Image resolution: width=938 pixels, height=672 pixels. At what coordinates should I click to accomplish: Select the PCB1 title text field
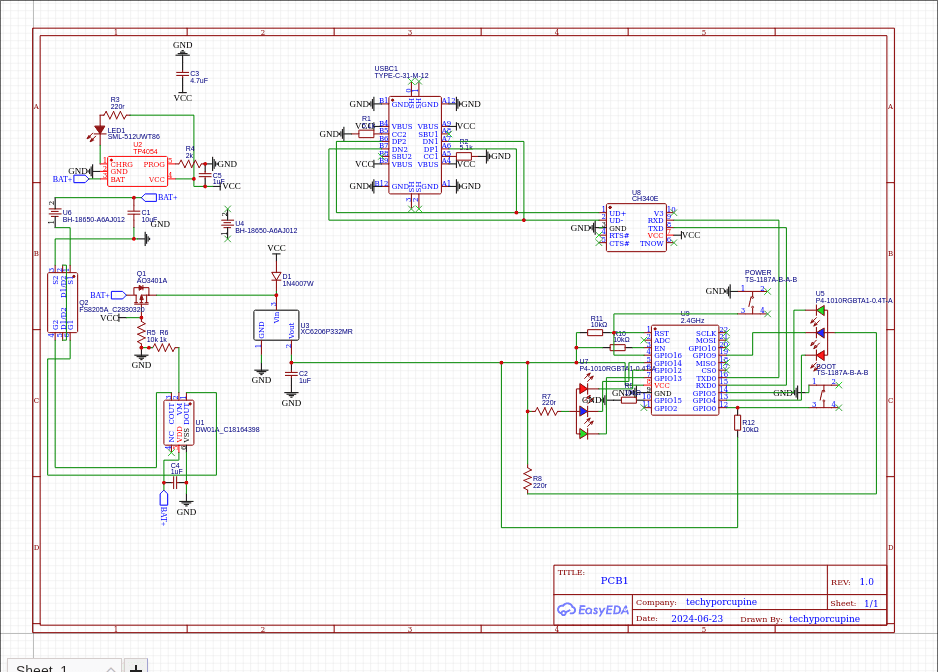614,581
